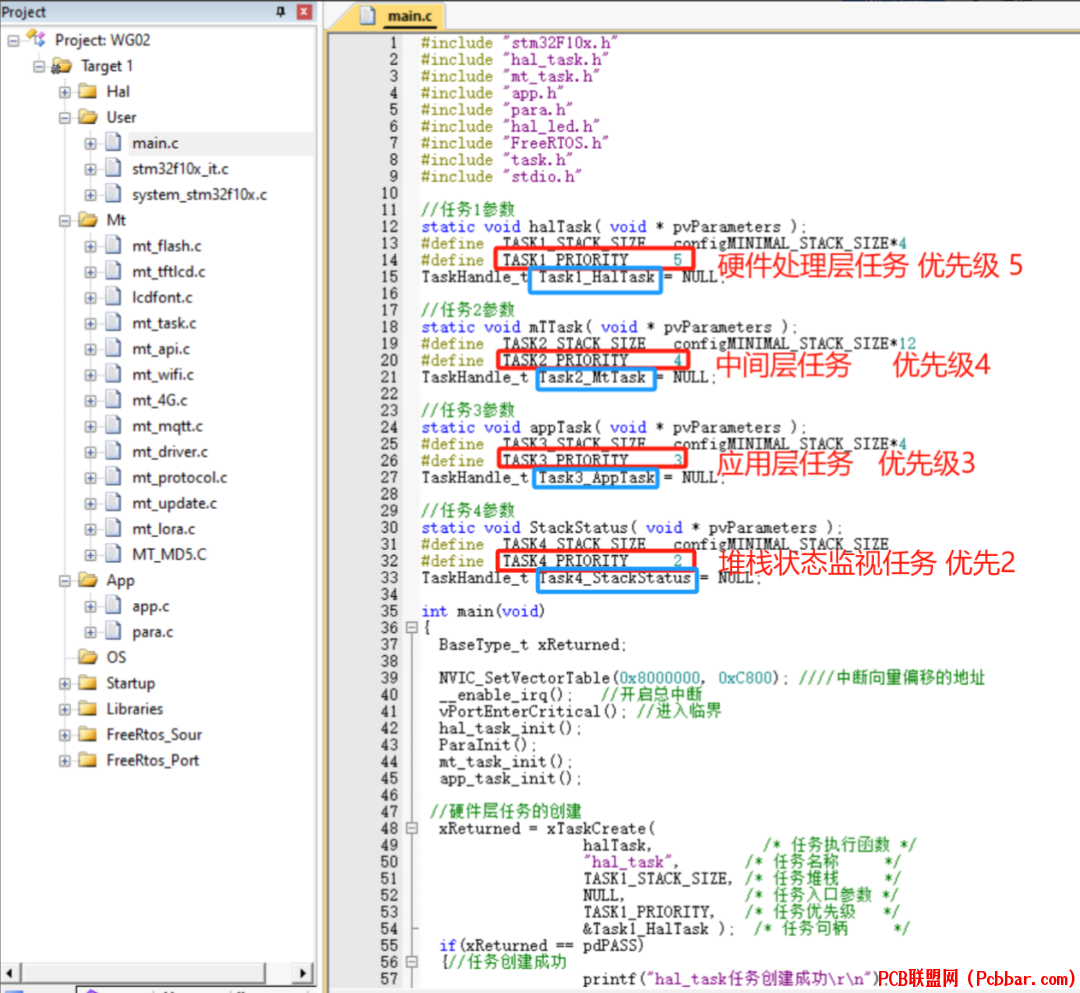Select app.c file
Viewport: 1080px width, 993px height.
pos(150,607)
